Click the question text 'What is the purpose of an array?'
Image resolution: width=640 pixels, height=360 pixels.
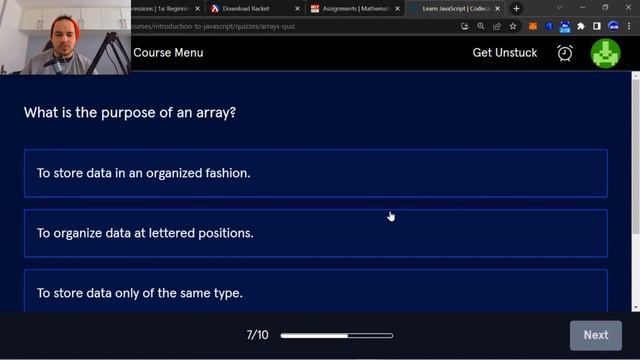(130, 113)
